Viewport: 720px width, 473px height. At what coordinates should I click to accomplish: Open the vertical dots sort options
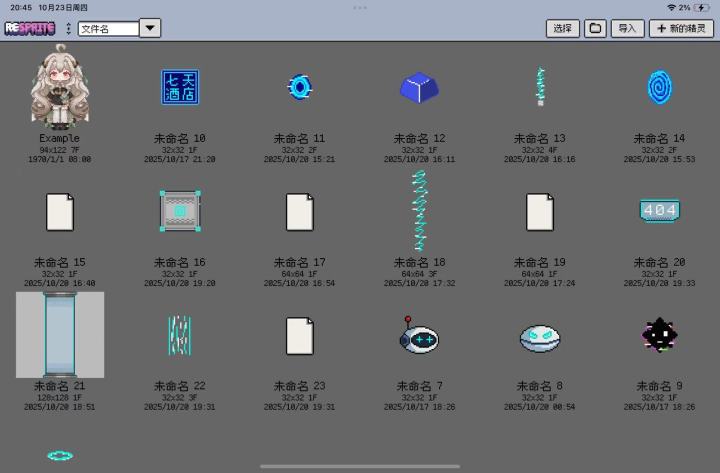(x=68, y=28)
